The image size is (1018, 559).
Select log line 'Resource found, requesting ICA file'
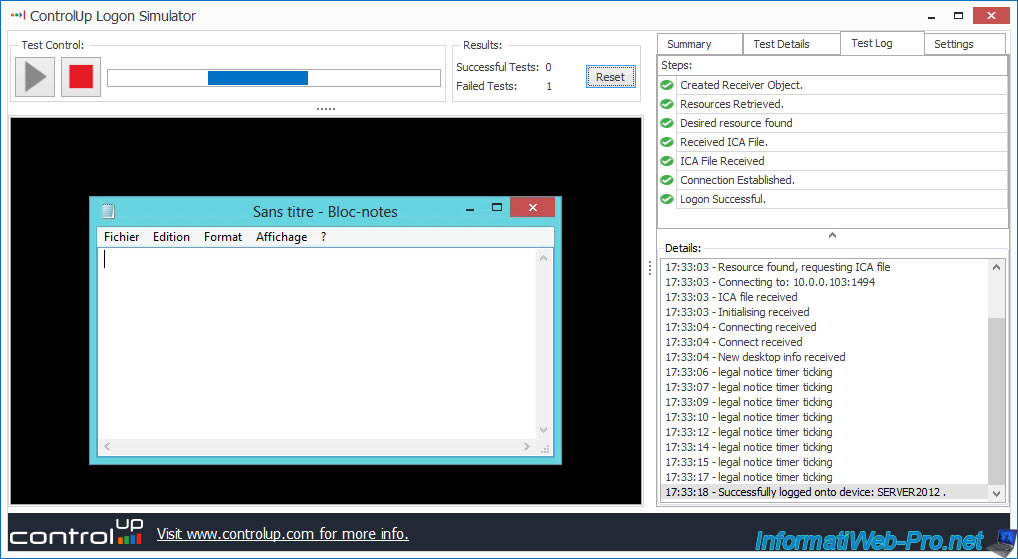point(778,267)
